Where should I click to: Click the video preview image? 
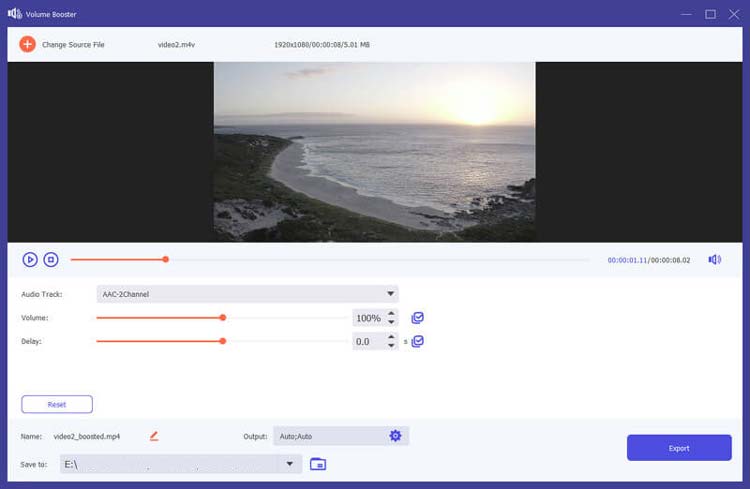coord(375,152)
